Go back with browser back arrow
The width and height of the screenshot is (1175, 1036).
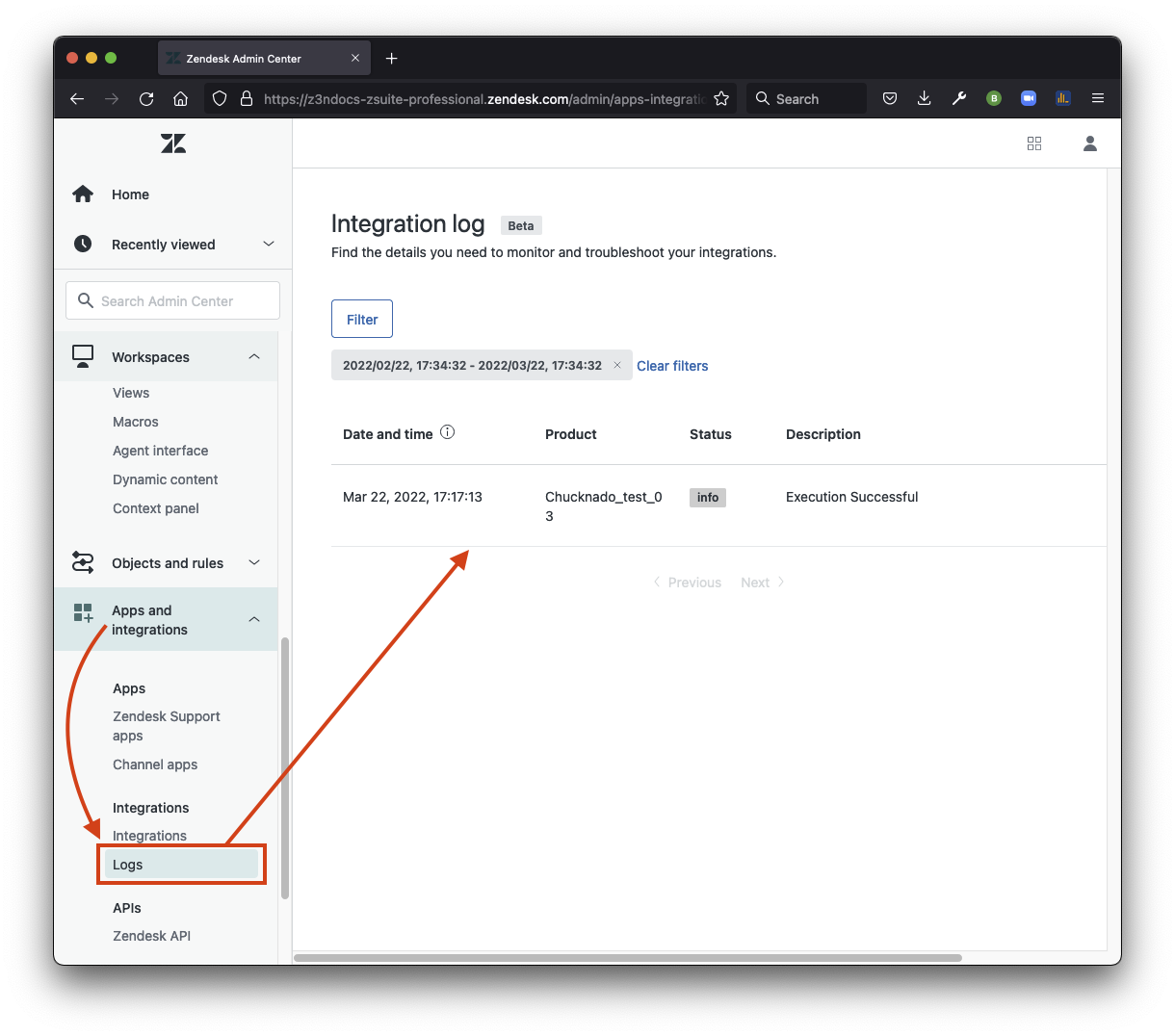(x=77, y=98)
